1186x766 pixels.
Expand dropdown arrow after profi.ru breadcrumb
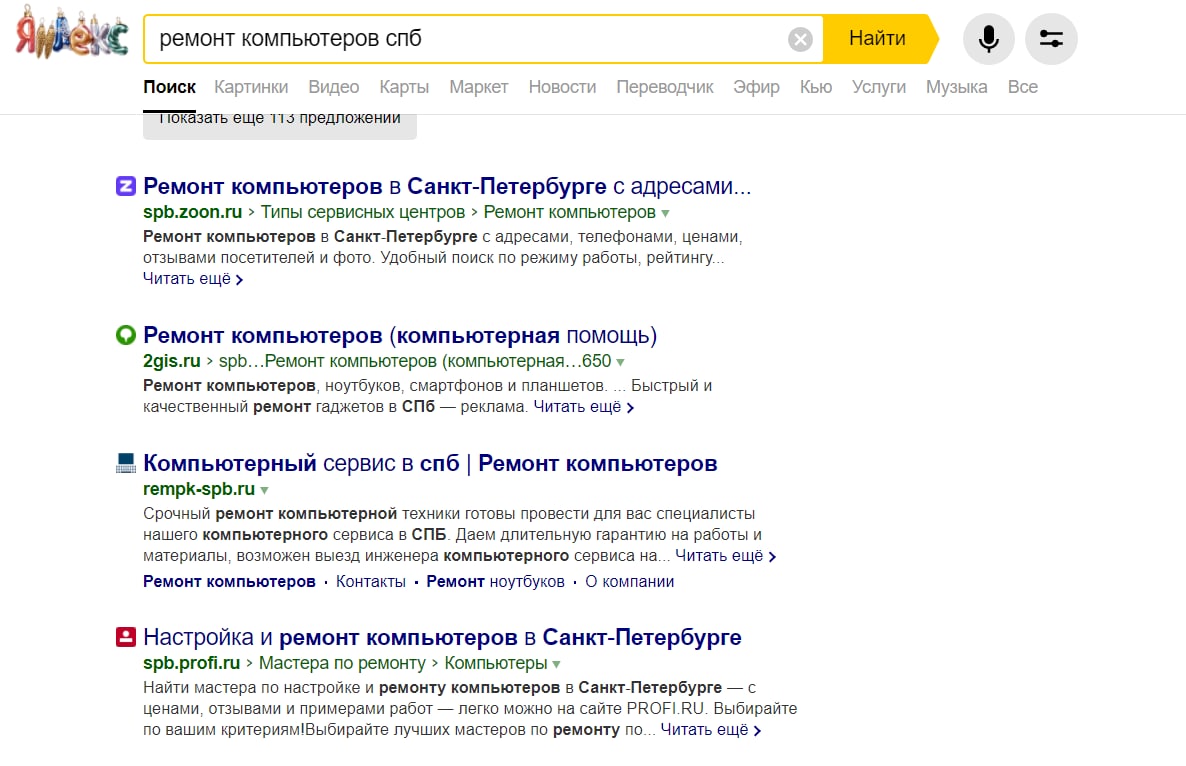click(x=557, y=664)
